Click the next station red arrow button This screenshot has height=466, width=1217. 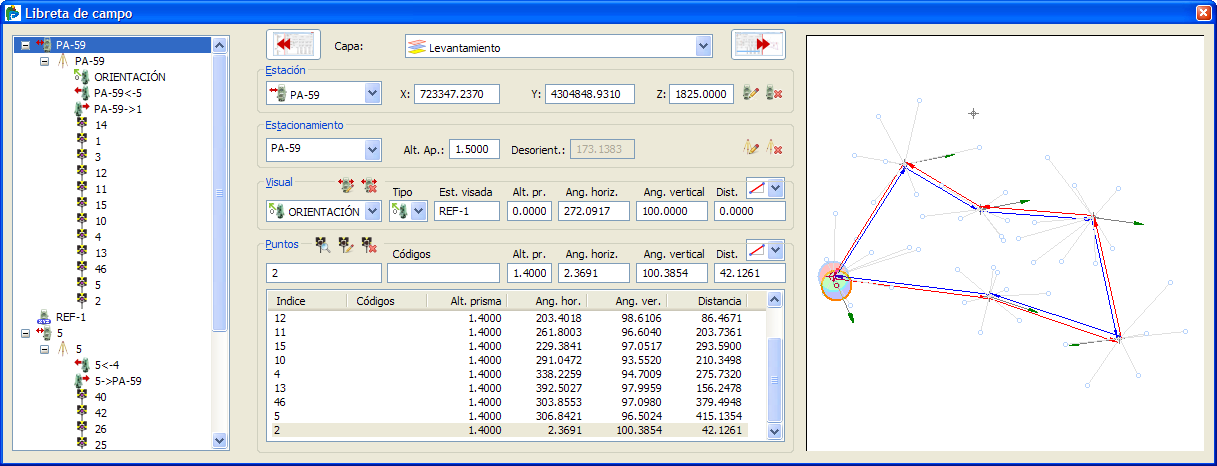click(758, 46)
